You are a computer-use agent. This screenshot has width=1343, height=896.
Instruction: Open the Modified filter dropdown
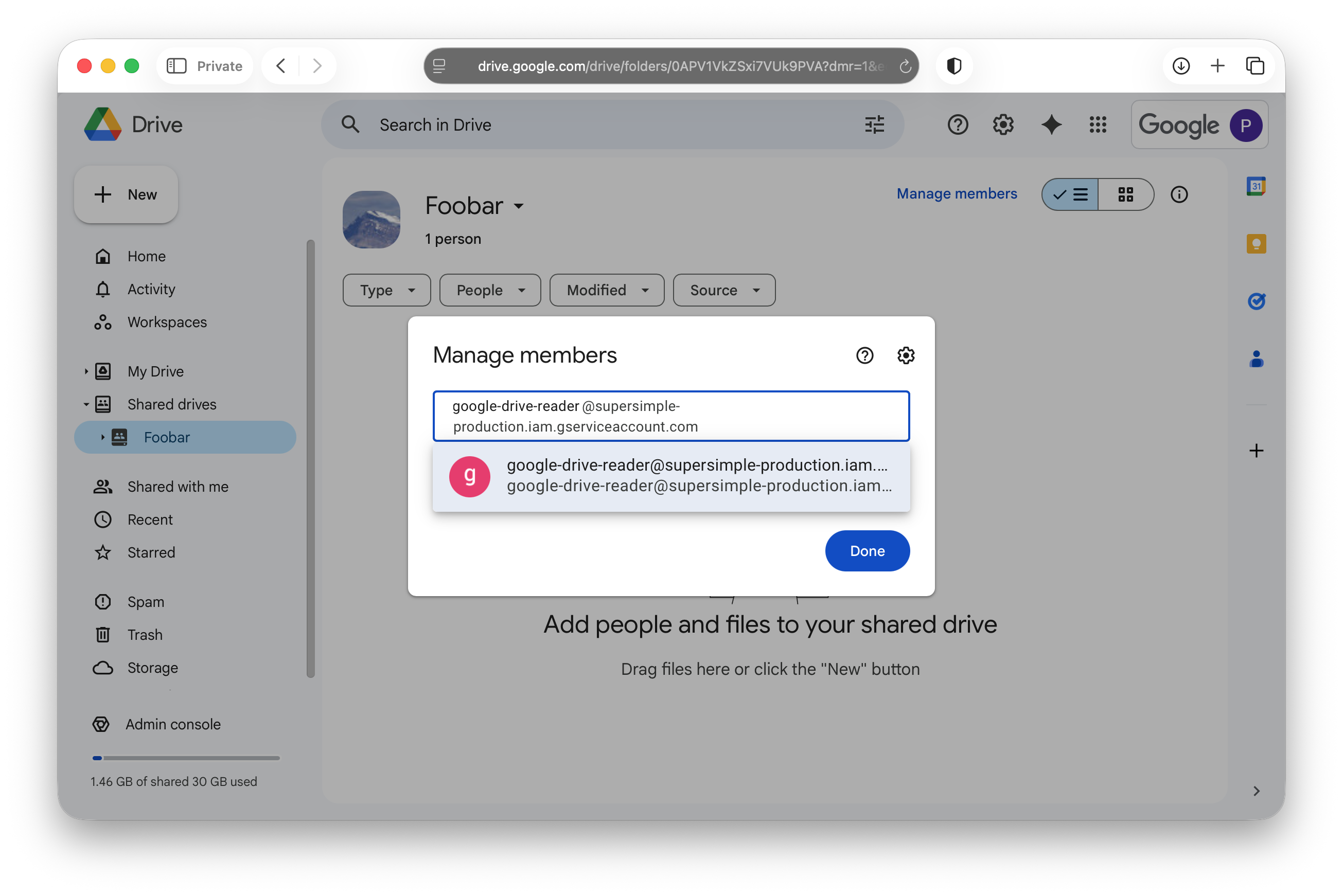coord(607,290)
